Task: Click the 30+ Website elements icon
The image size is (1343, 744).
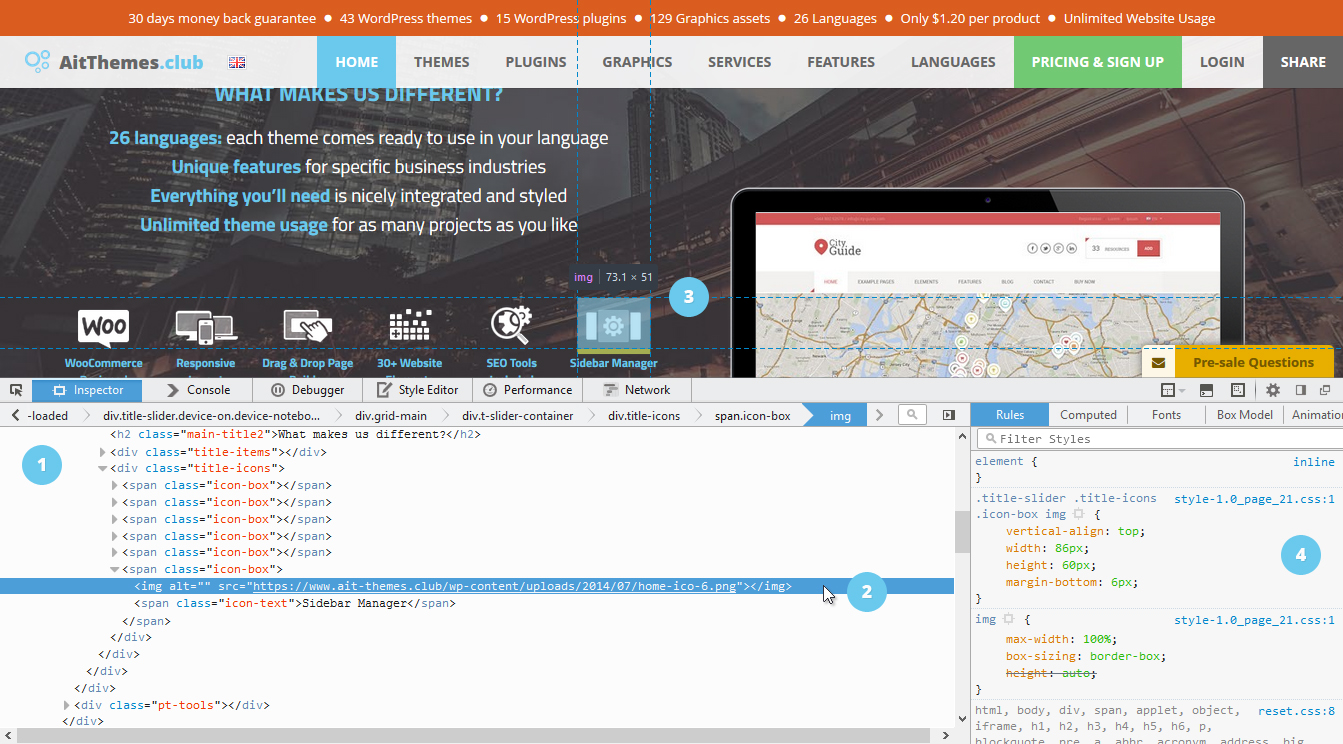Action: tap(410, 327)
